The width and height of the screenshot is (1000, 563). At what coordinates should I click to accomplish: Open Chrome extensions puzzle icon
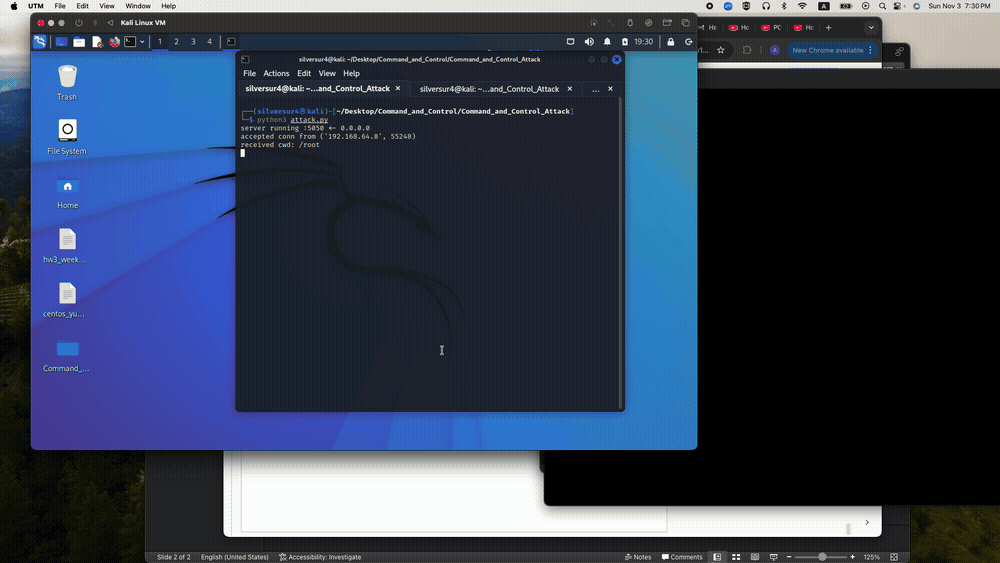click(x=747, y=50)
